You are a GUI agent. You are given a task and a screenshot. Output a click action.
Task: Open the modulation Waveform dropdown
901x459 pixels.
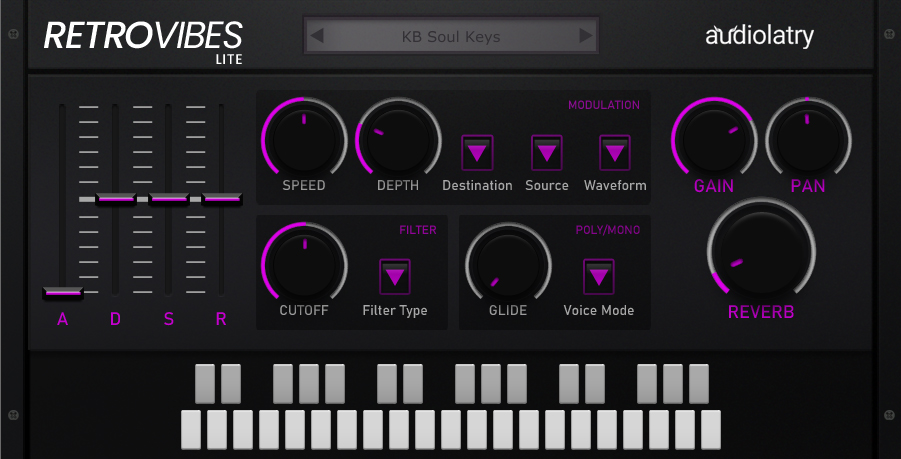[x=615, y=153]
